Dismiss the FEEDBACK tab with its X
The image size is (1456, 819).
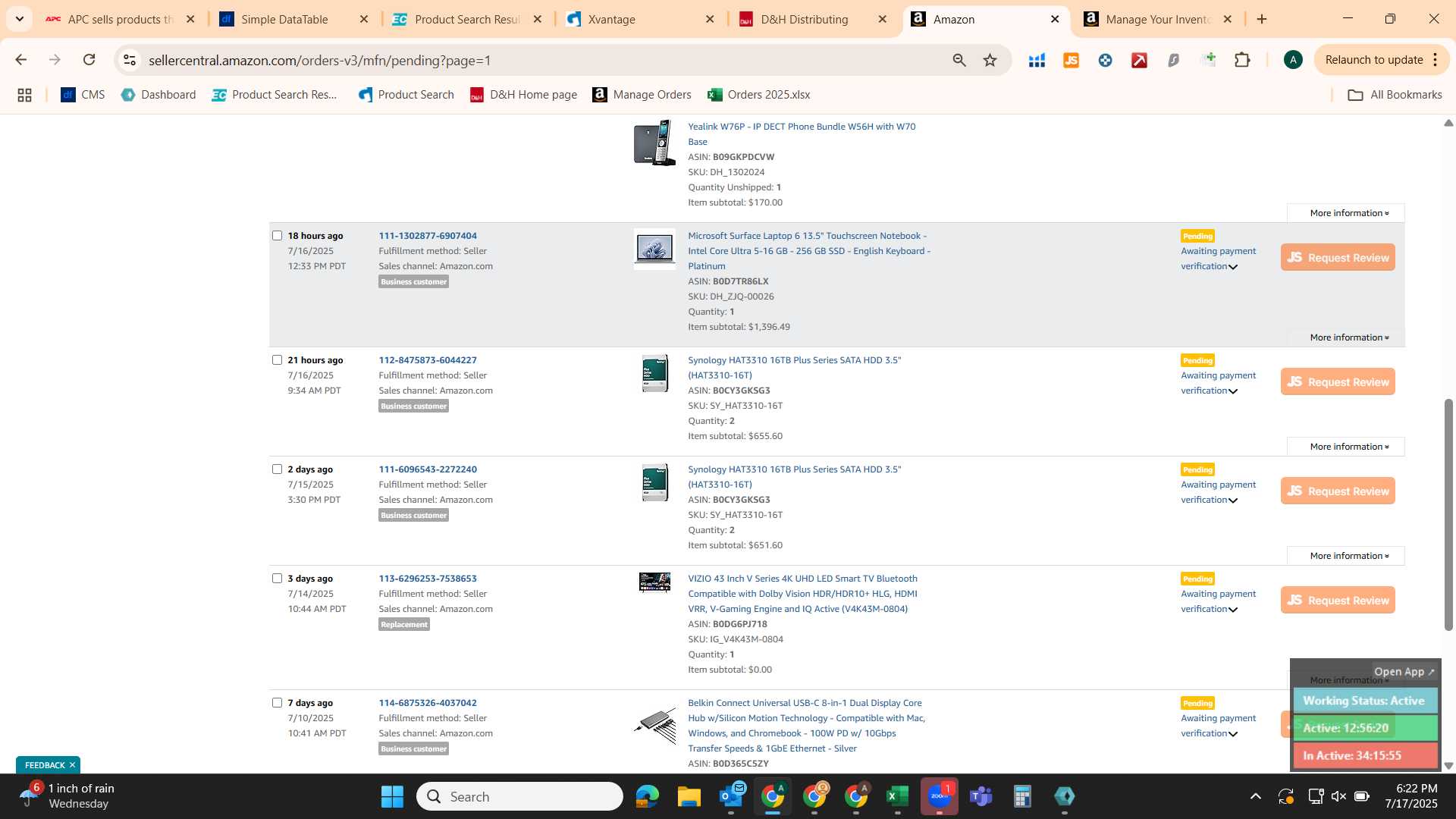[73, 765]
